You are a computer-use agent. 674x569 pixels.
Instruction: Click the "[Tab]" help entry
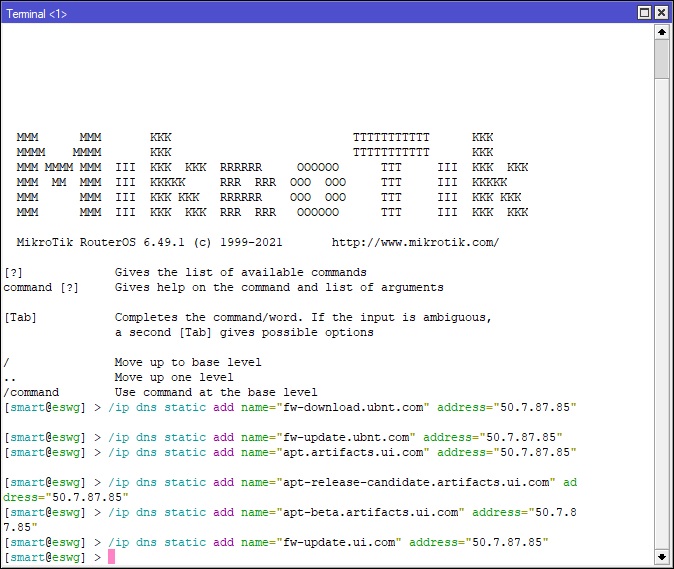[x=20, y=318]
